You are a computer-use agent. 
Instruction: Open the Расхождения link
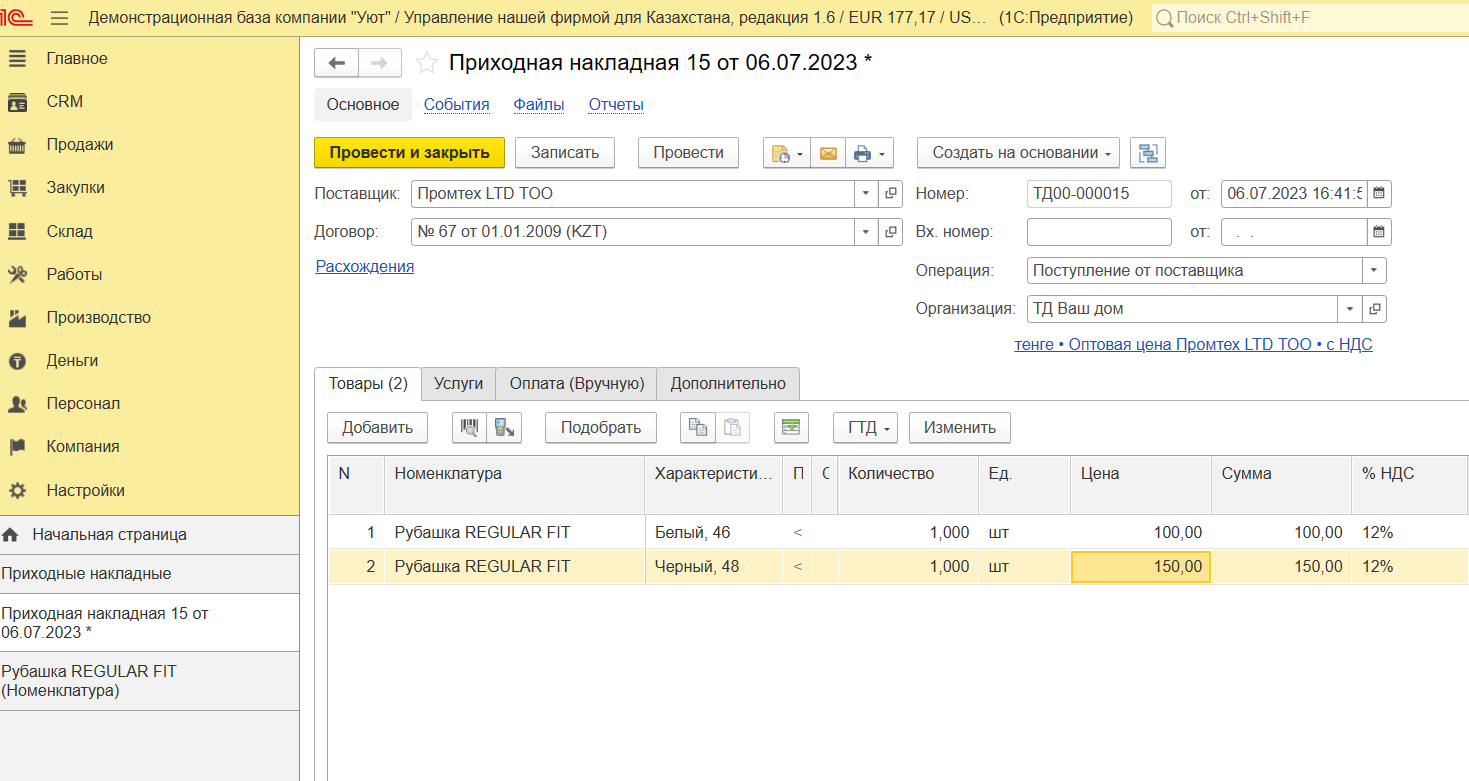[365, 267]
